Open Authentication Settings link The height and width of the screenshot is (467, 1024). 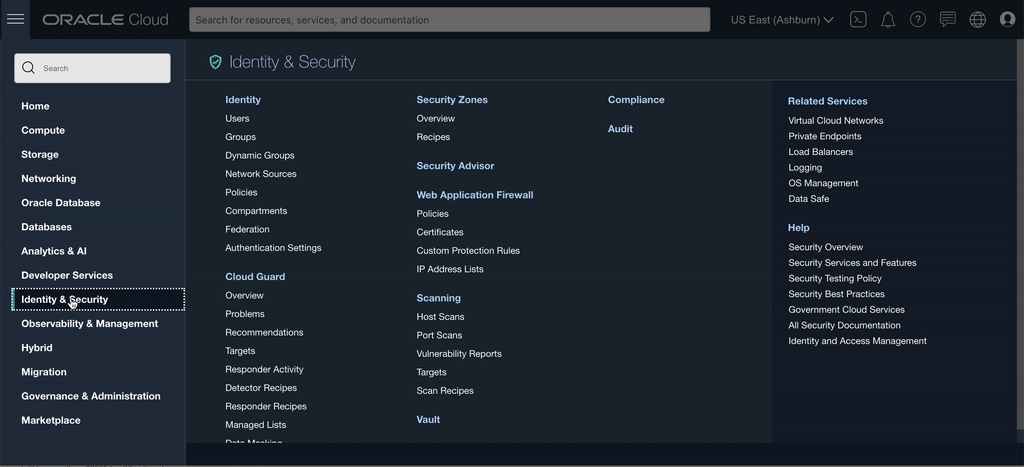click(x=273, y=248)
